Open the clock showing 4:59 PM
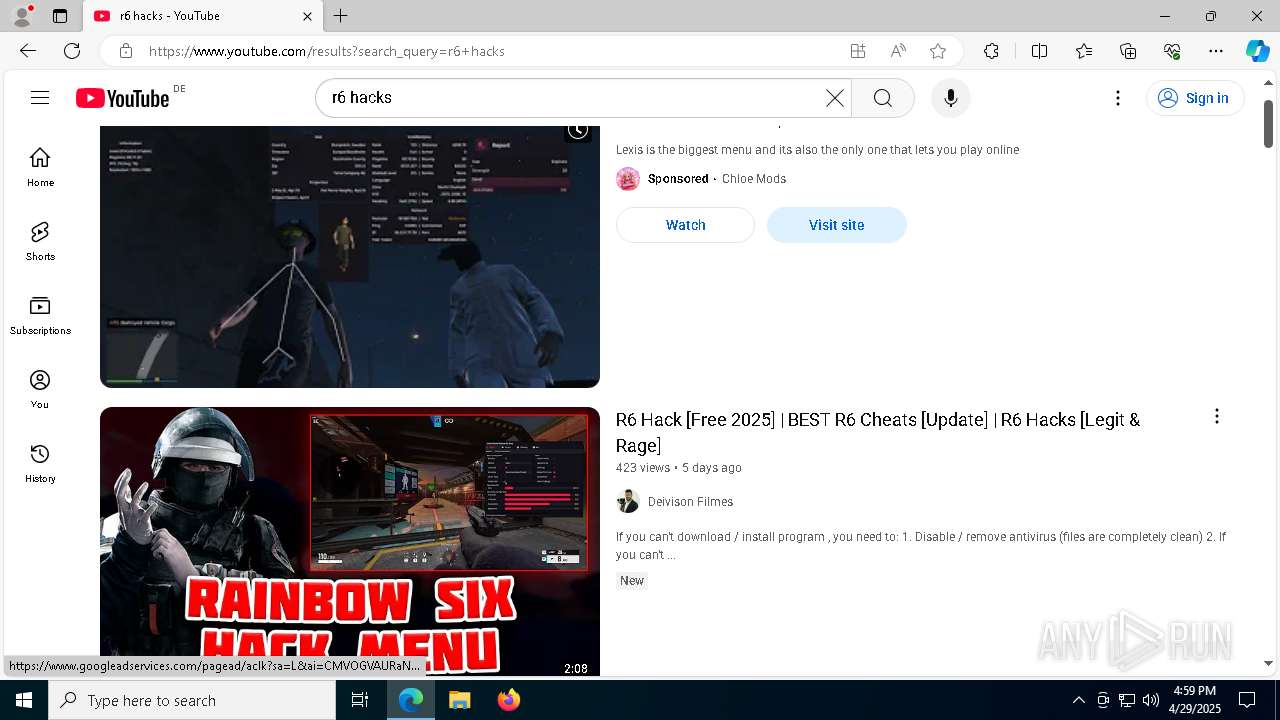This screenshot has height=720, width=1280. [x=1194, y=700]
